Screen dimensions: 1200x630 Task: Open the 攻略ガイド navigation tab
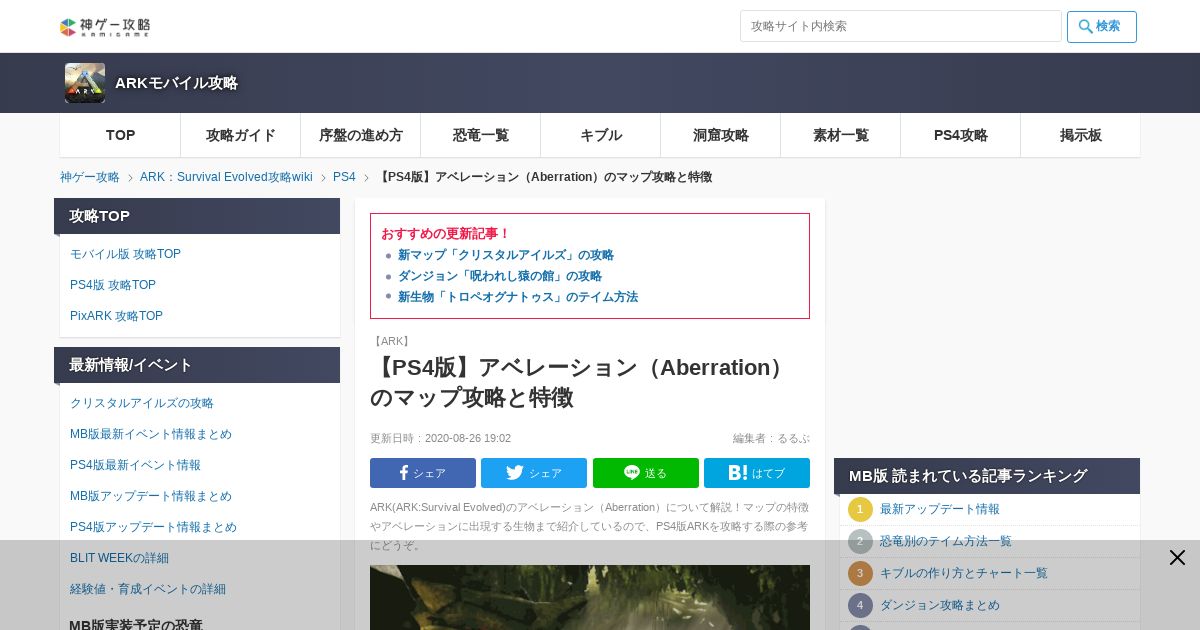tap(241, 135)
